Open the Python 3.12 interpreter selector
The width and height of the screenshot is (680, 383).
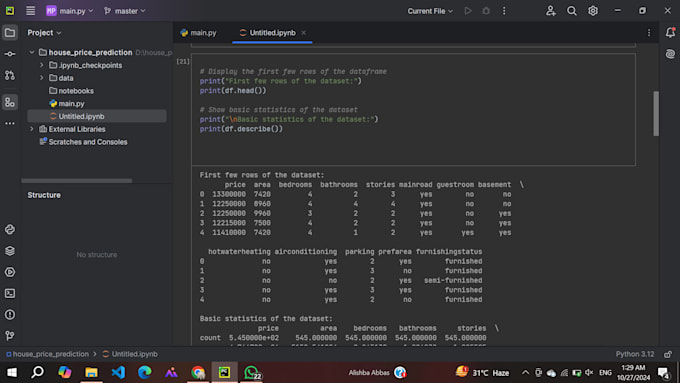pyautogui.click(x=635, y=354)
